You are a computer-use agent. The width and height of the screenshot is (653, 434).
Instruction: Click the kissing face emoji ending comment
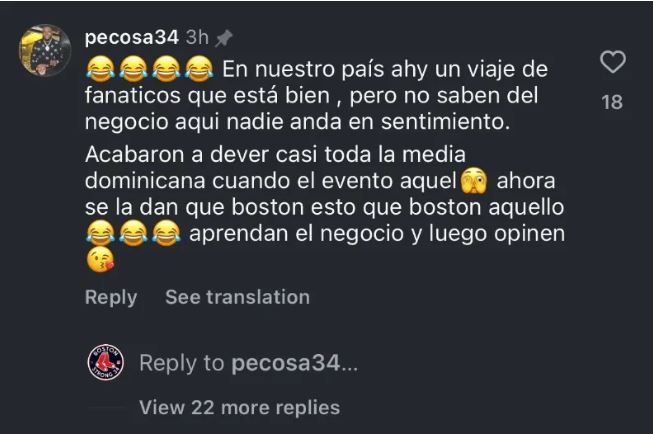100,259
